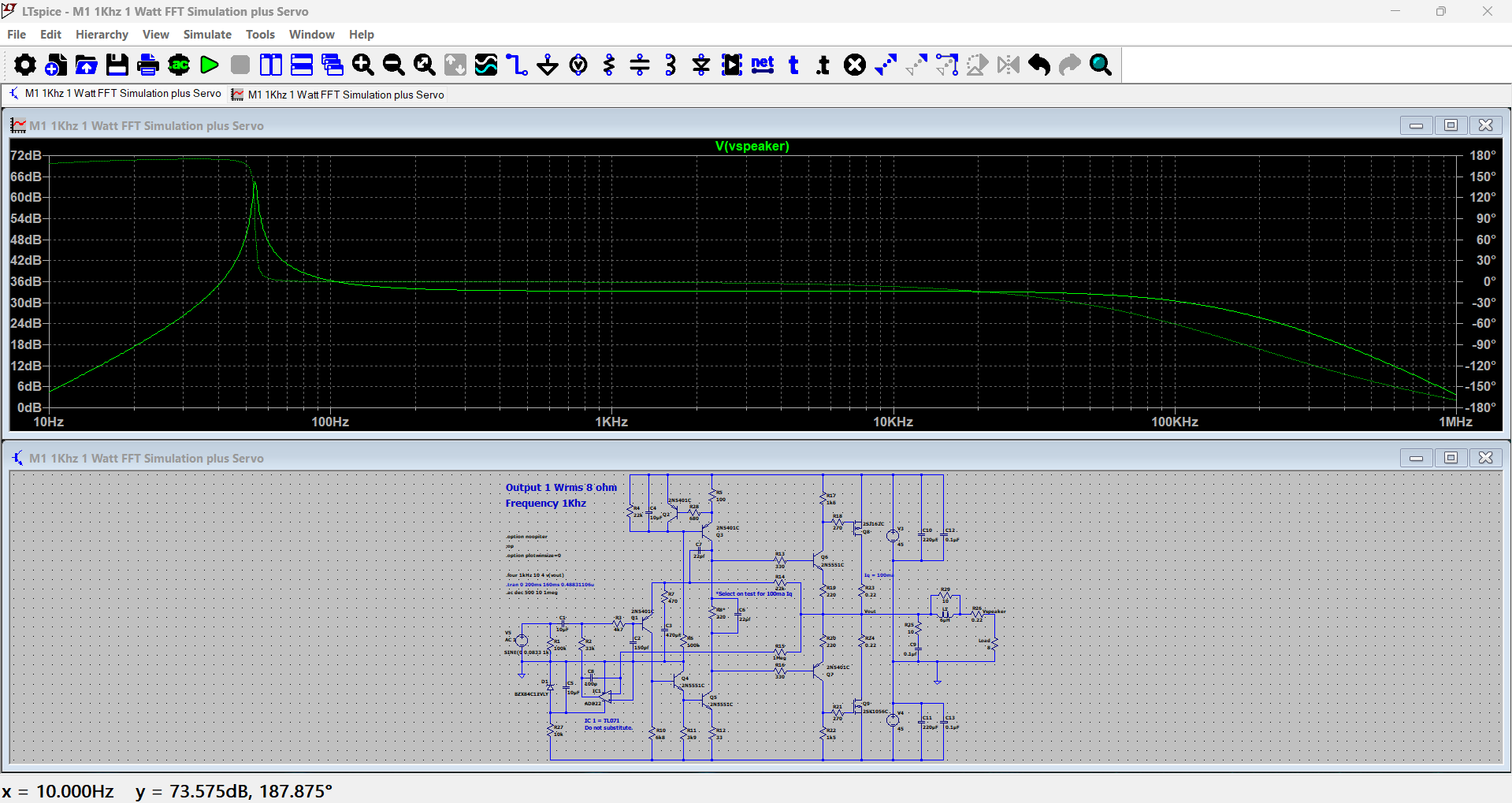Place a net label

(763, 65)
